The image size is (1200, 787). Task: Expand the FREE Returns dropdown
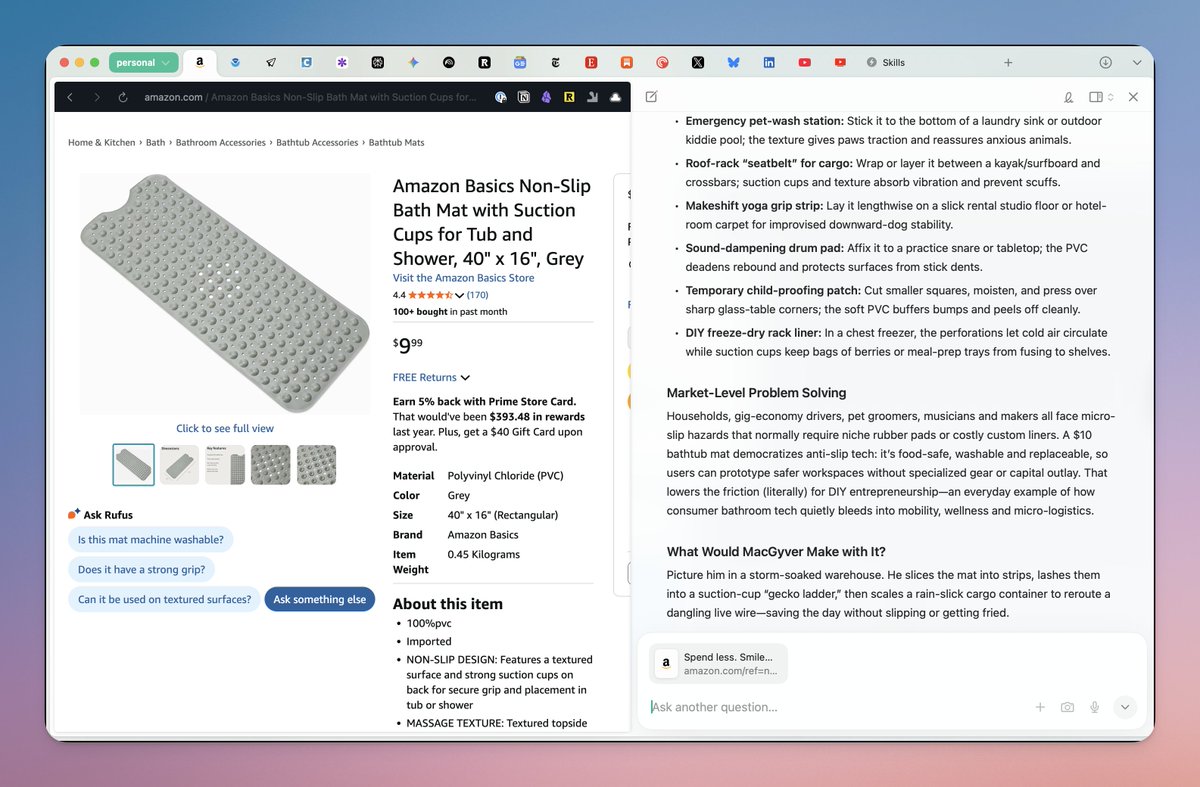431,377
